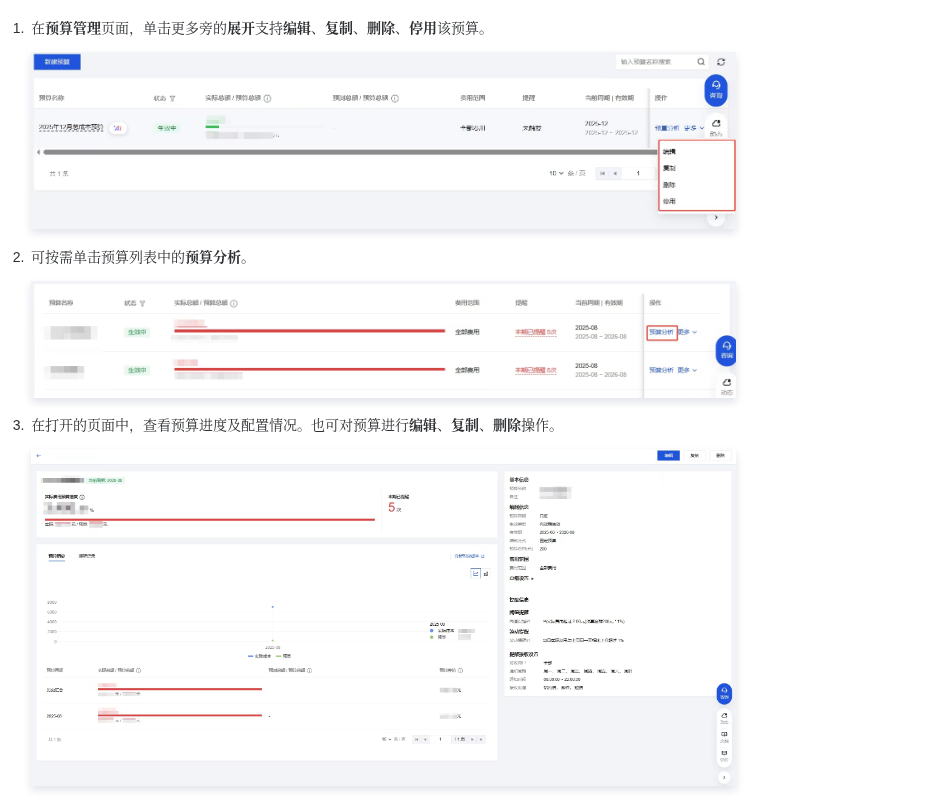Viewport: 930px width, 800px height.
Task: Click 预算分析 link in the 2025-12 row
Action: 667,128
